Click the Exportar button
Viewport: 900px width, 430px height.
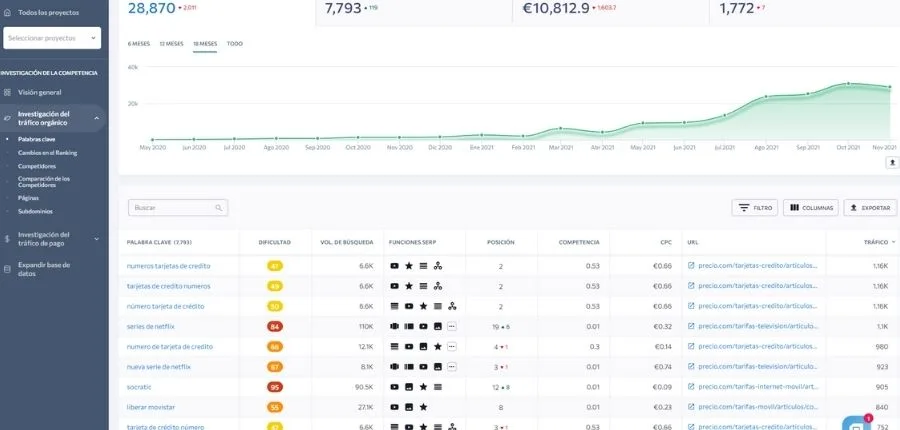click(869, 208)
